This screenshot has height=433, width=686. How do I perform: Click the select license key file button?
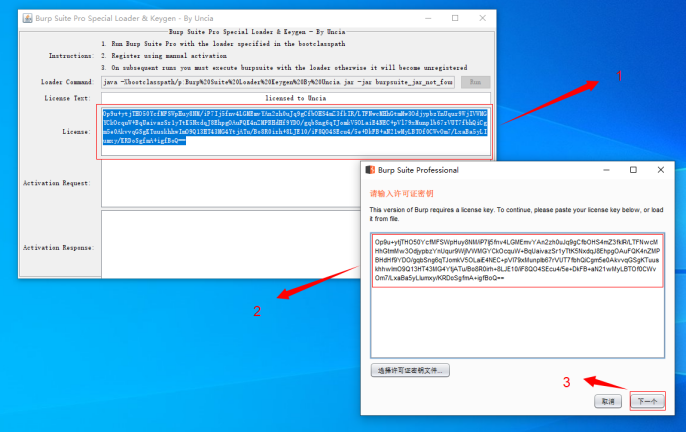pos(410,370)
